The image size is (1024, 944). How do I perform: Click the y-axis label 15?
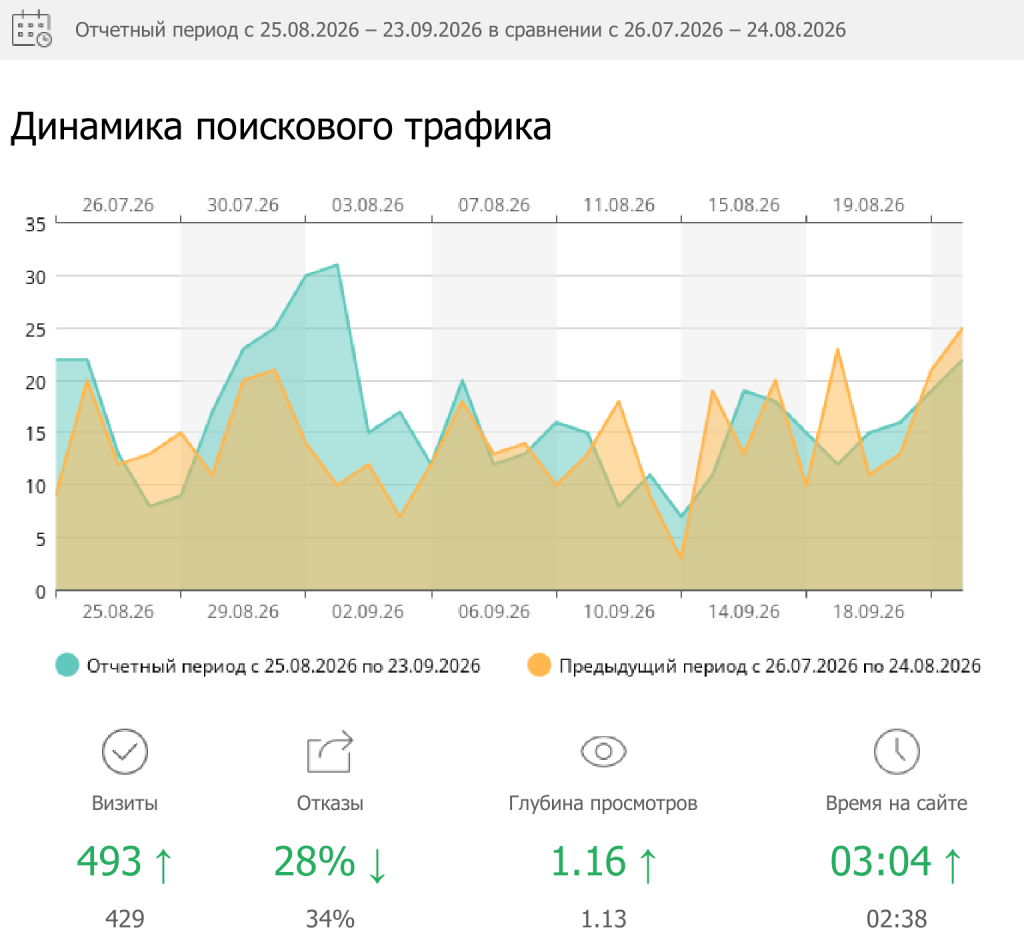coord(35,434)
